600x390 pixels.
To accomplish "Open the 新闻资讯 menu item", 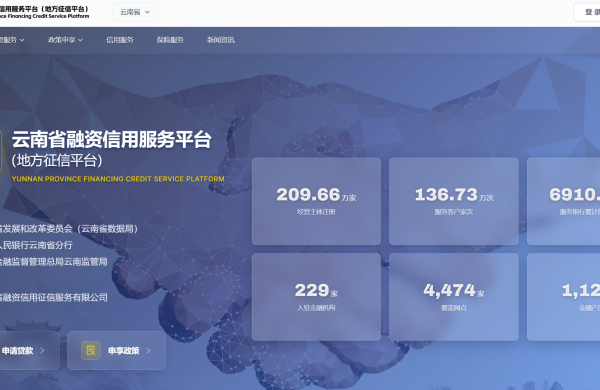I will coord(221,40).
